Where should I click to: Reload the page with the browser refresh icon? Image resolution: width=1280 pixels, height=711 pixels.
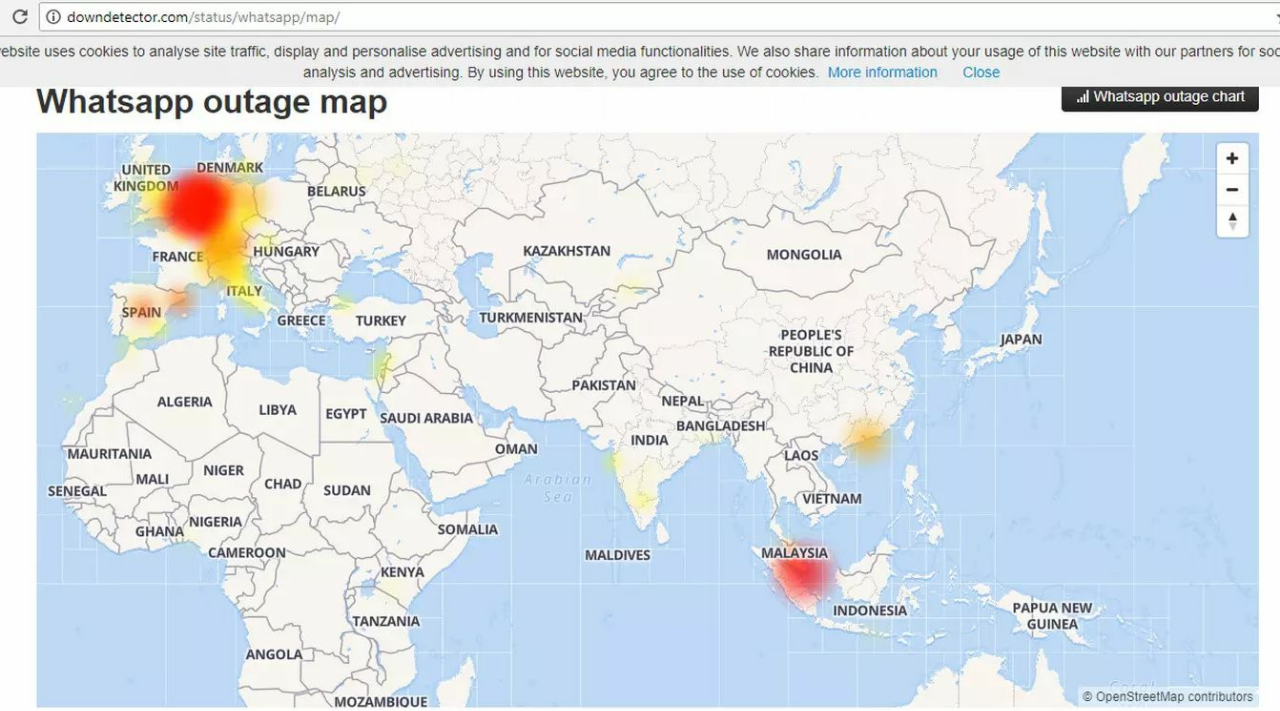pyautogui.click(x=19, y=17)
